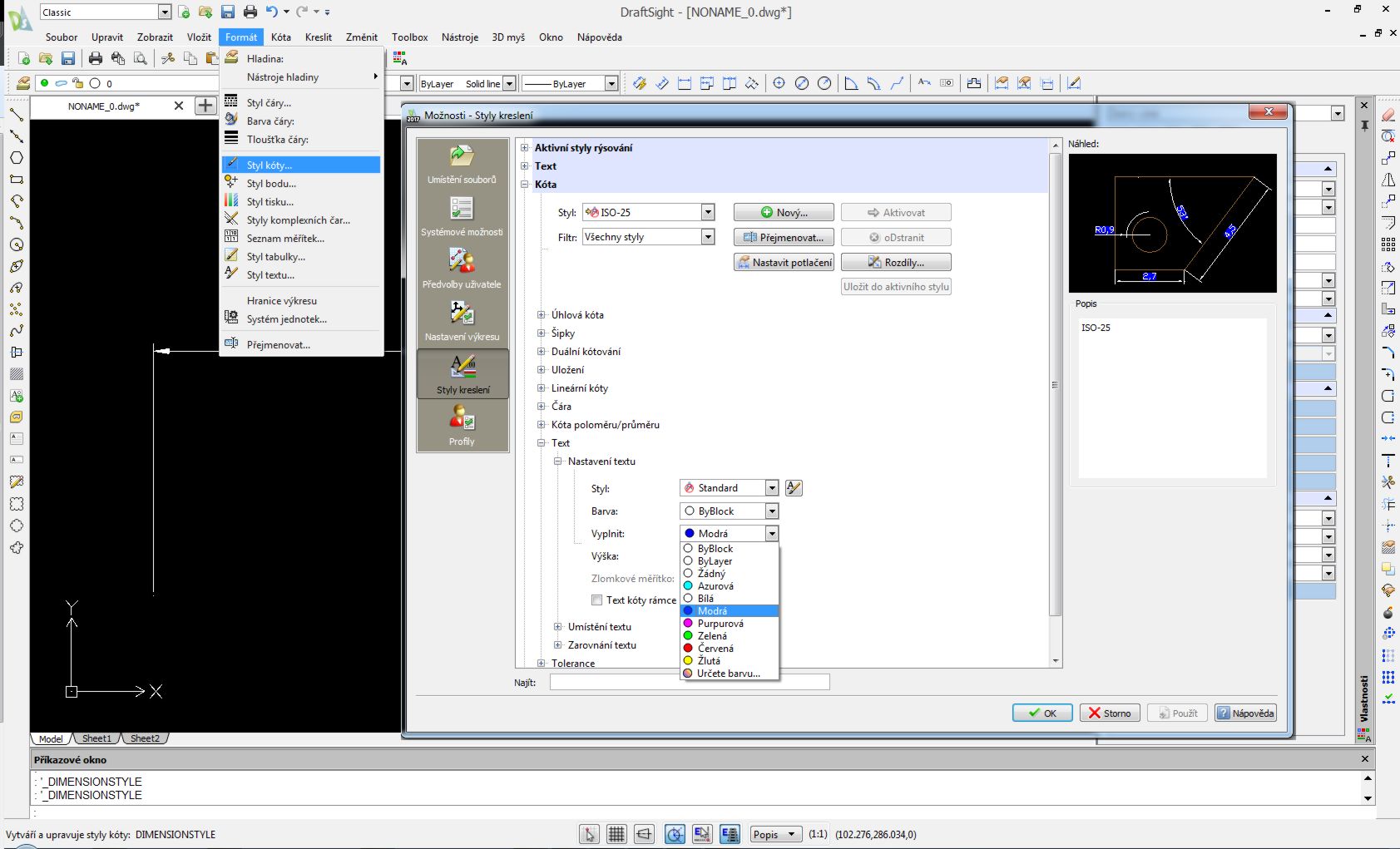Viewport: 1400px width, 849px height.
Task: Click the Print icon in the standard toolbar
Action: 96,58
